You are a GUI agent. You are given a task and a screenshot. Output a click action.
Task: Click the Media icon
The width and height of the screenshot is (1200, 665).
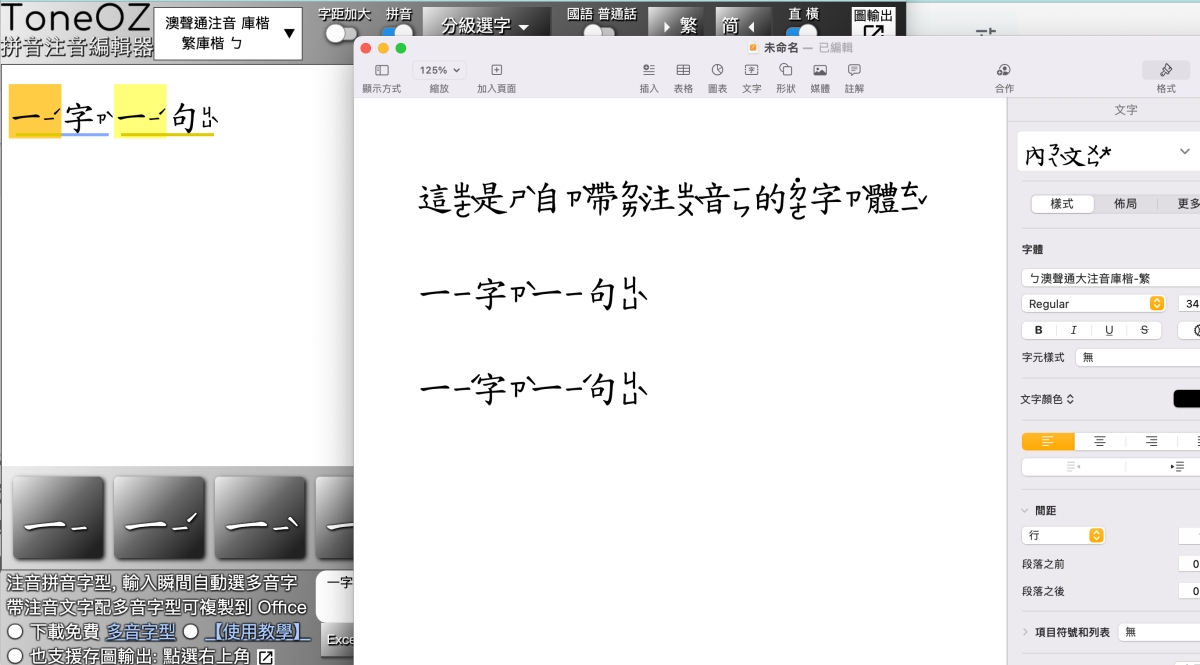coord(820,71)
